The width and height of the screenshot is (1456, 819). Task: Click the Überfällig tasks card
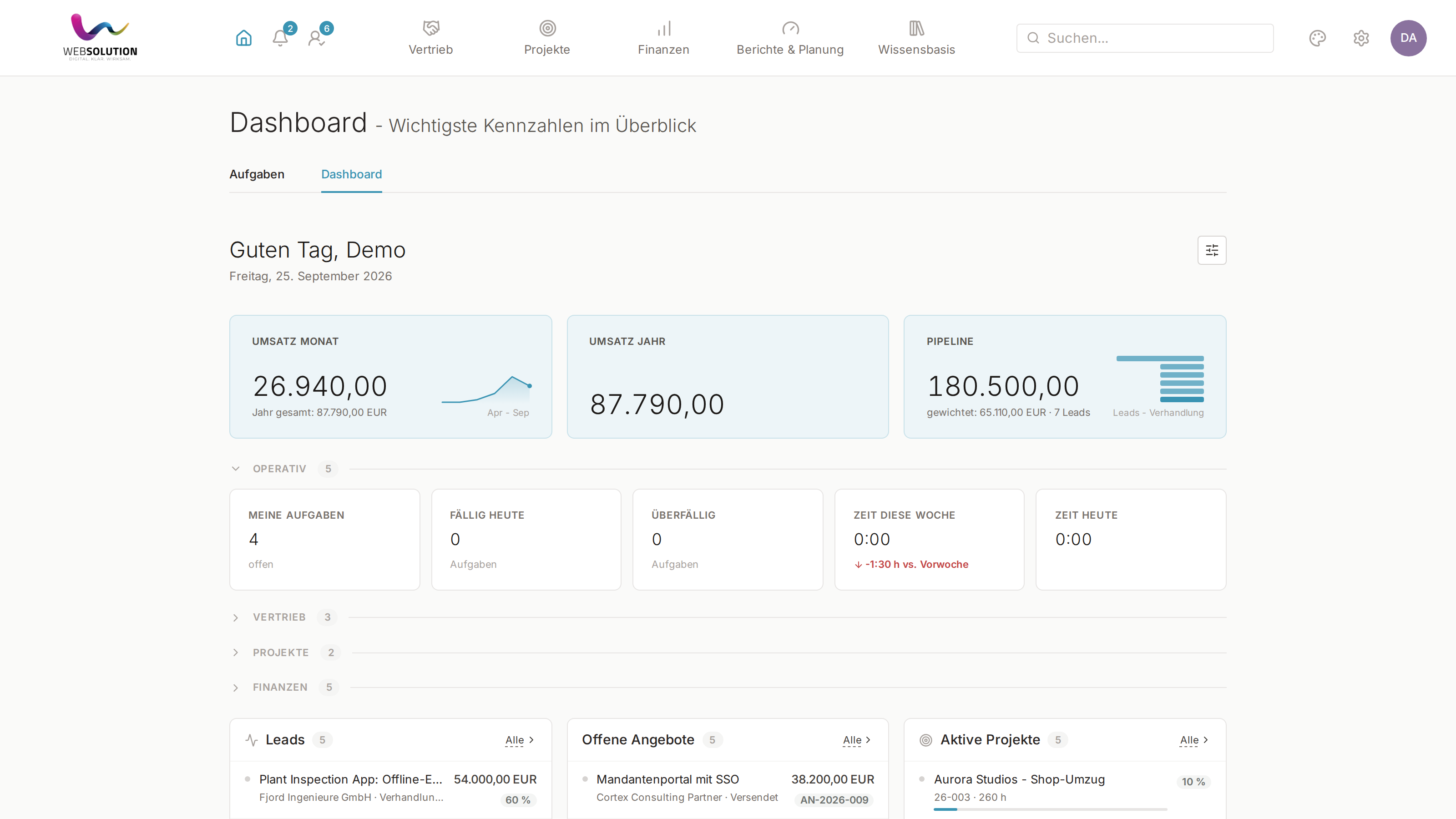(728, 539)
